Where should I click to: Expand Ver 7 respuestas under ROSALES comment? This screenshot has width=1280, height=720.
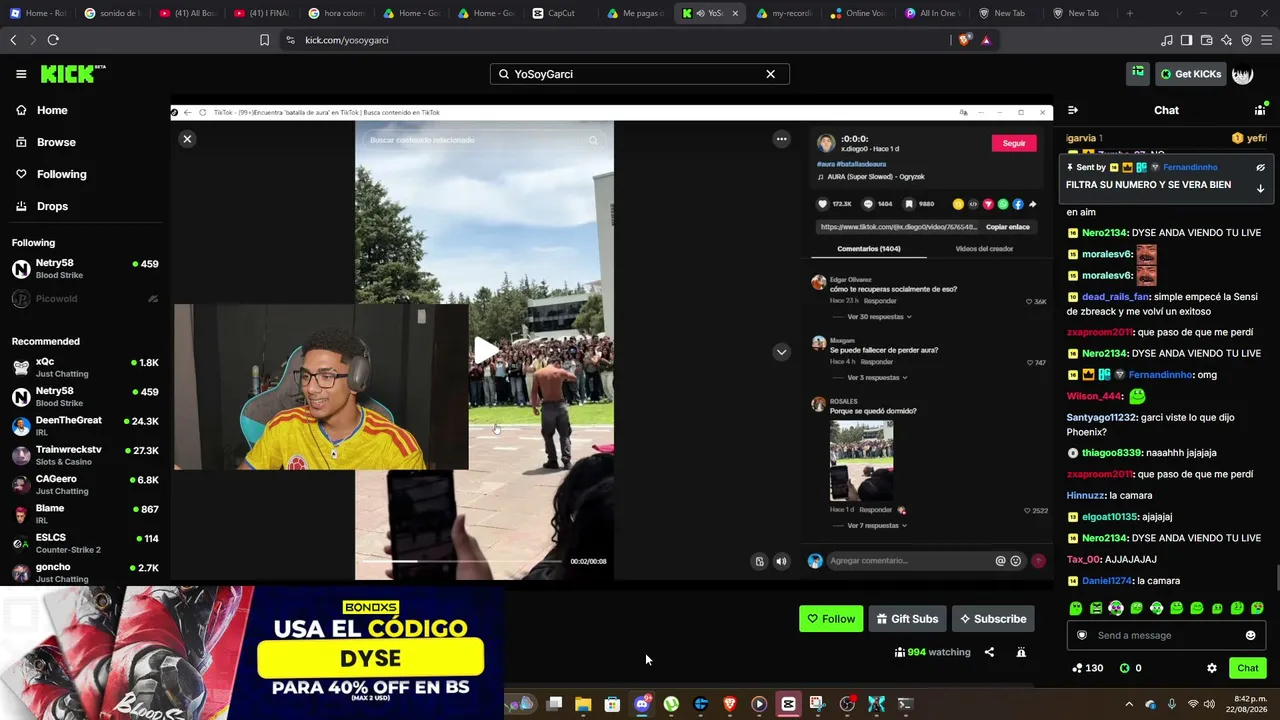tap(877, 526)
